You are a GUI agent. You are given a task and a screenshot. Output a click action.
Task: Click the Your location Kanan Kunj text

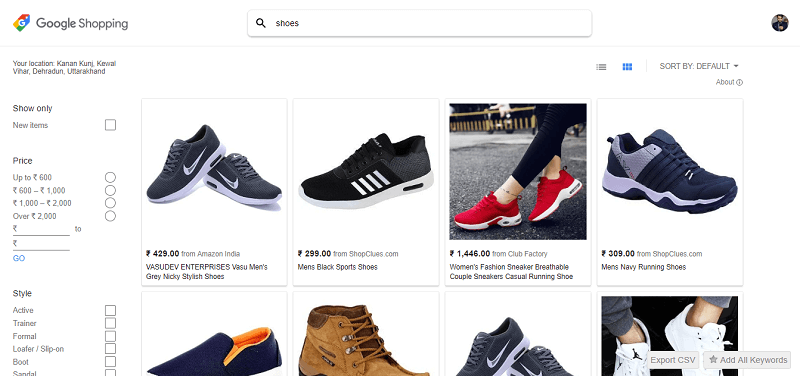(64, 67)
